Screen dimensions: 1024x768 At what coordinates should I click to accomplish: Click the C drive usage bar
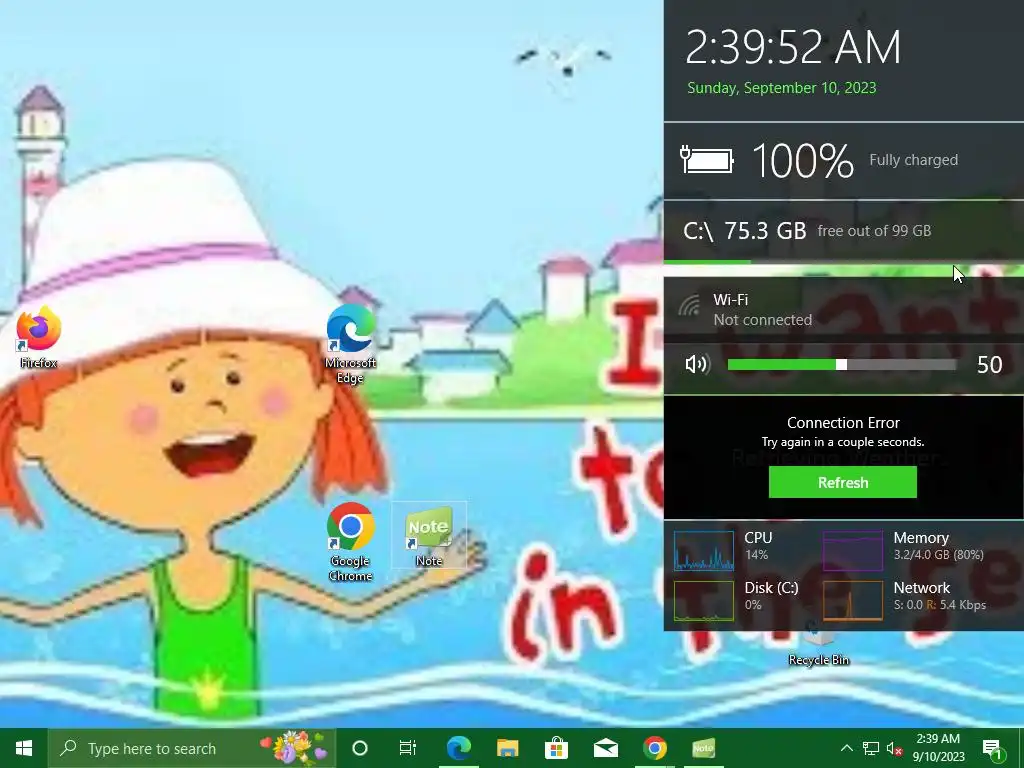[844, 262]
